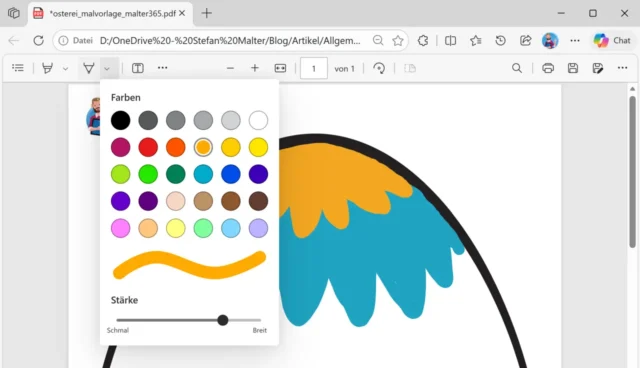Reload the current page

38,40
